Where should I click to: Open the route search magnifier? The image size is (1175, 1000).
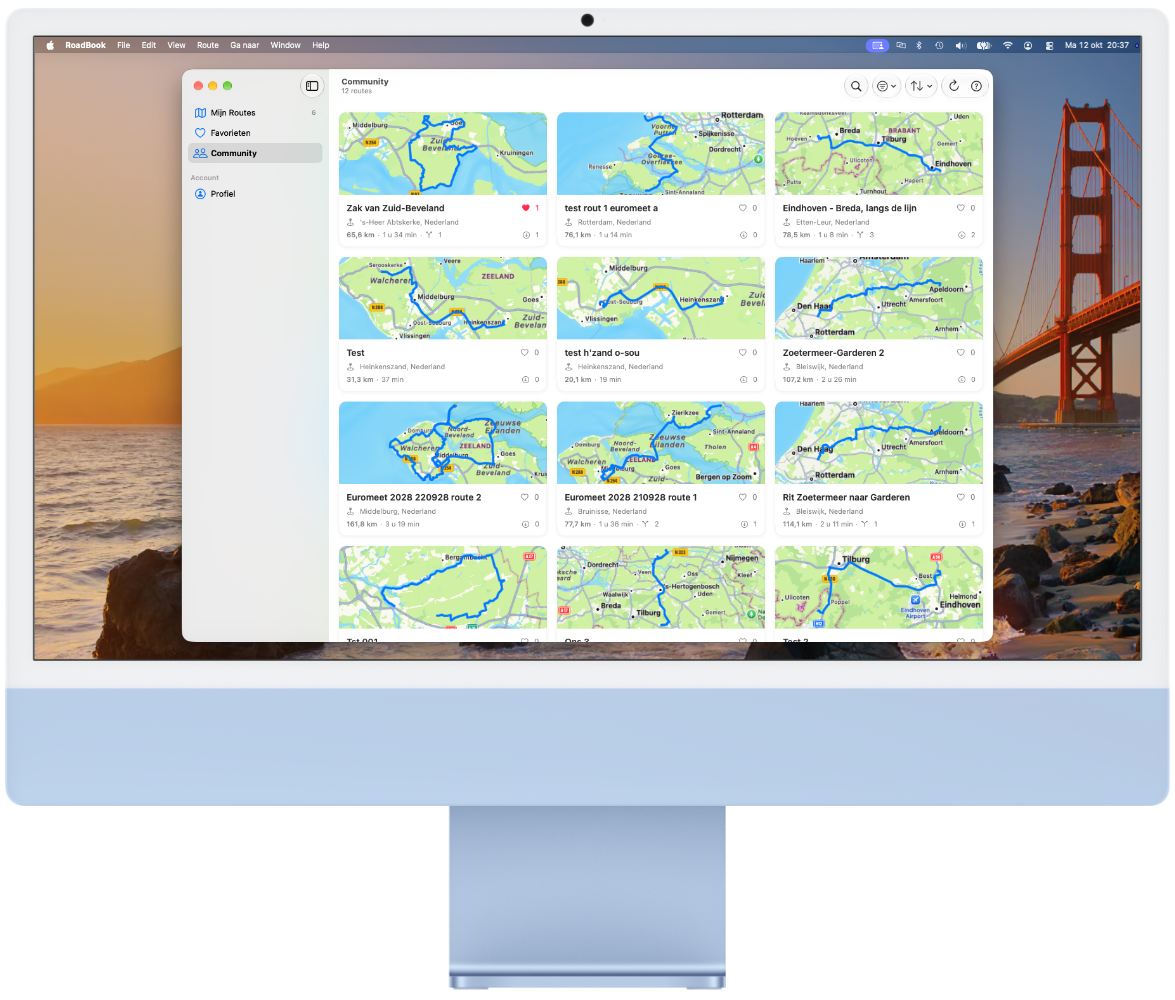[856, 86]
